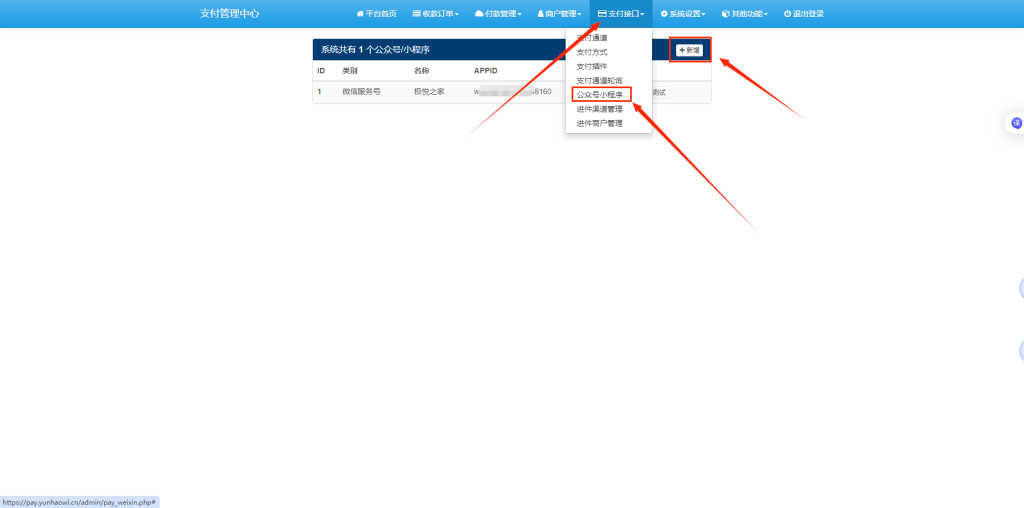Click the ID column header
This screenshot has width=1024, height=508.
click(321, 71)
